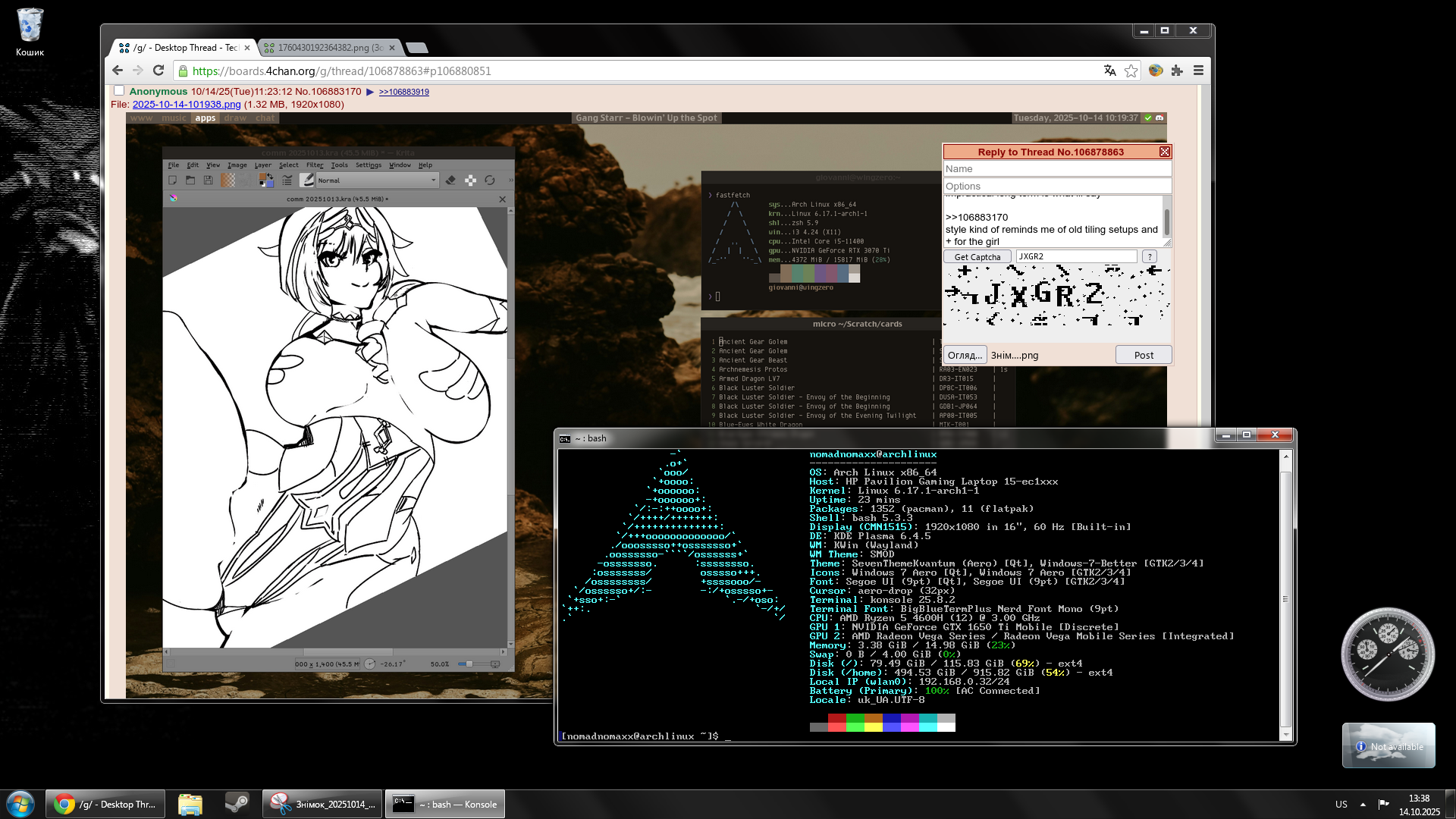
Task: Reload the page with refresh icon
Action: (158, 71)
